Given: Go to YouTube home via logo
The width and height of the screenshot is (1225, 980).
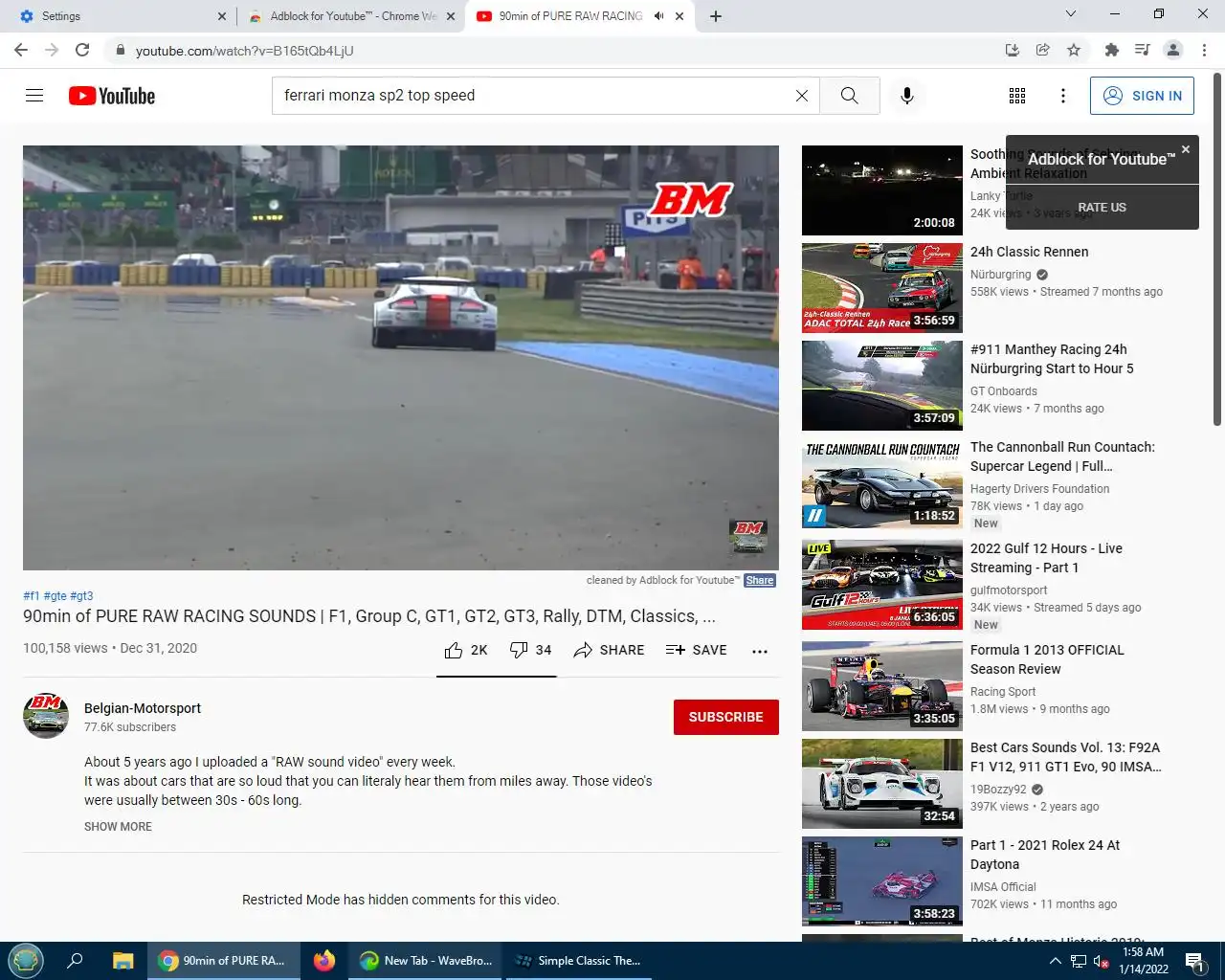Looking at the screenshot, I should (x=112, y=96).
